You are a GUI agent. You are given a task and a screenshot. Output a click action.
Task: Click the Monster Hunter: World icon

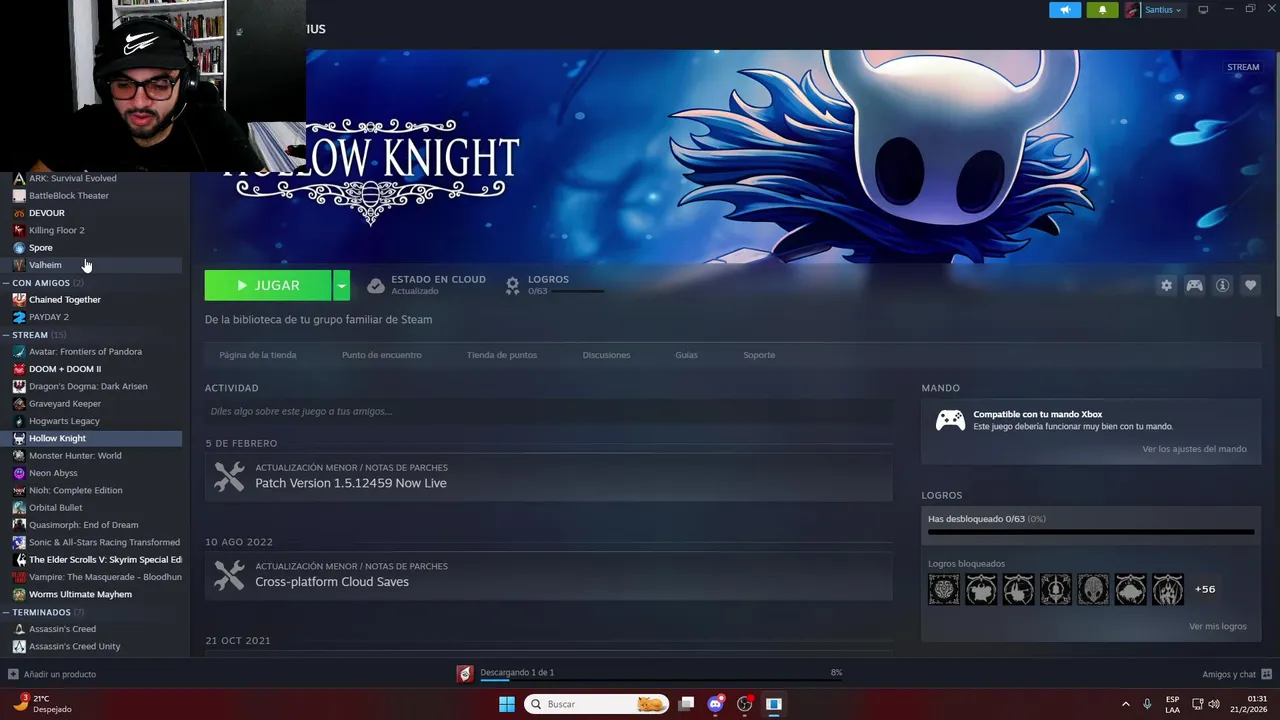click(19, 456)
